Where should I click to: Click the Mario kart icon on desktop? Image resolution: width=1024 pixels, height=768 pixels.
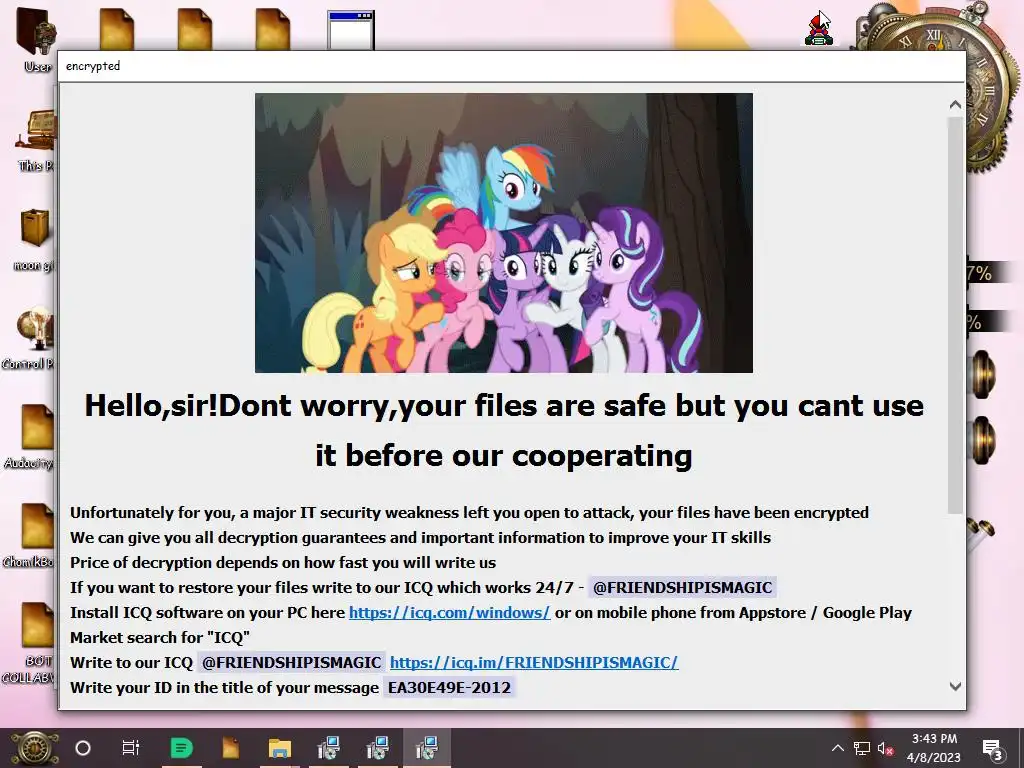[818, 29]
